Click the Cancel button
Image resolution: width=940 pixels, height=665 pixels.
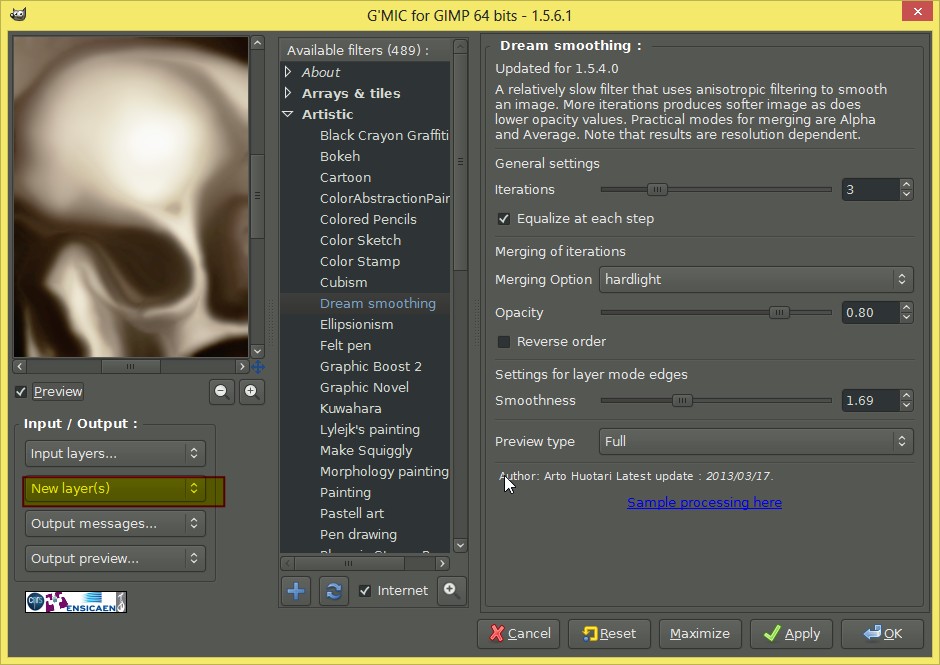519,634
